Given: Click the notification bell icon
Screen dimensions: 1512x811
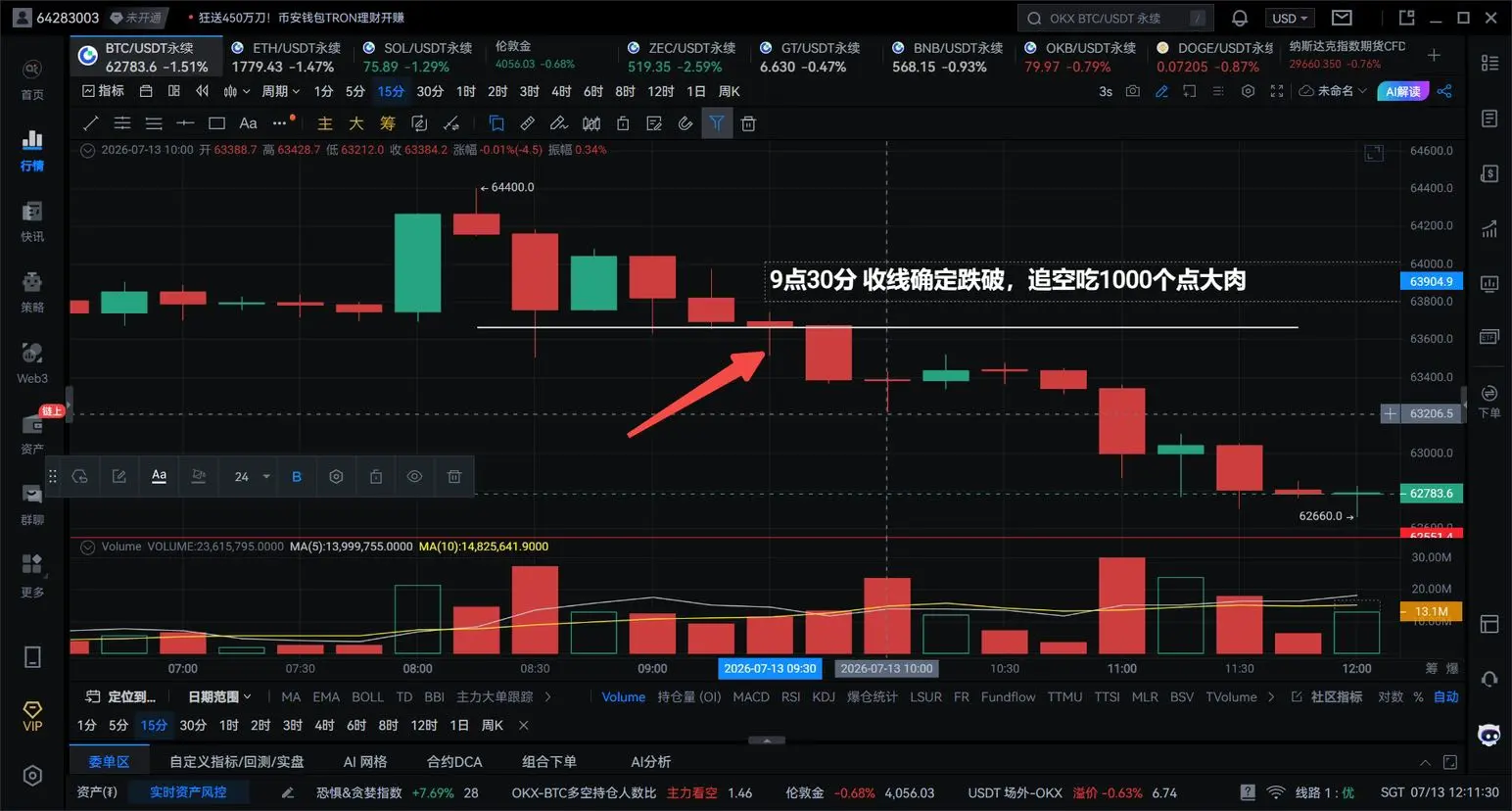Looking at the screenshot, I should [1240, 18].
